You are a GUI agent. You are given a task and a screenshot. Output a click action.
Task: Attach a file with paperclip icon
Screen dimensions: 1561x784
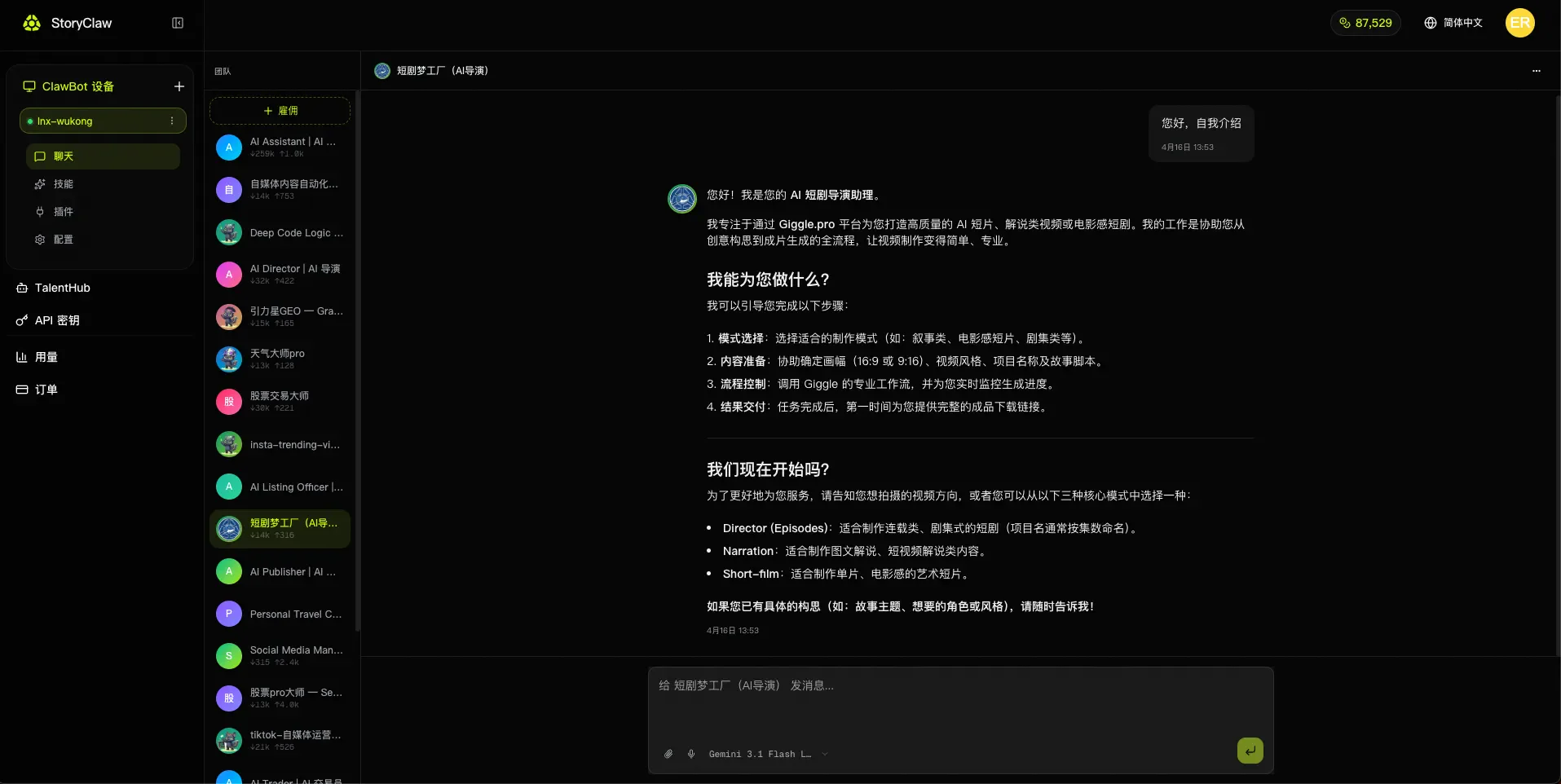point(668,754)
